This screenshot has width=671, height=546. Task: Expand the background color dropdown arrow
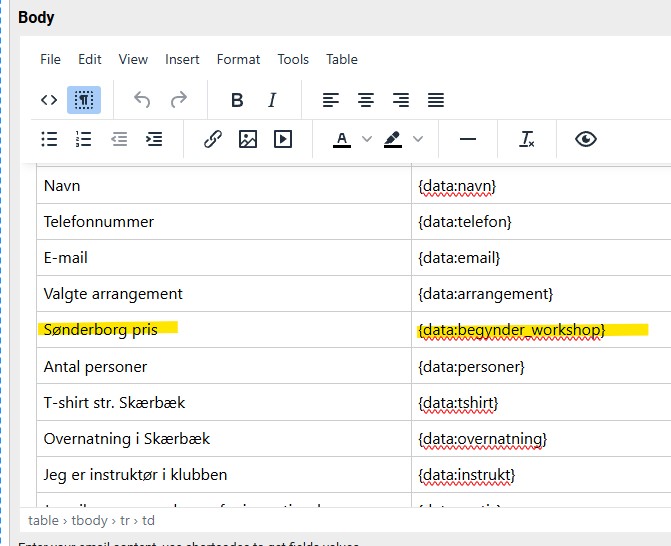click(418, 140)
